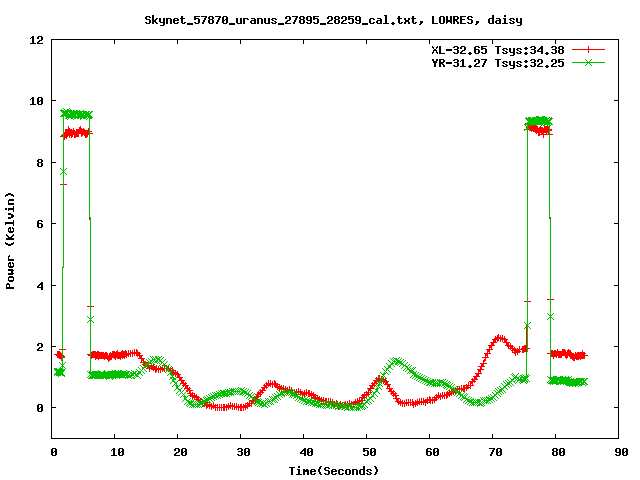This screenshot has height=480, width=640.
Task: Click the red XL legend line sample
Action: click(x=589, y=49)
